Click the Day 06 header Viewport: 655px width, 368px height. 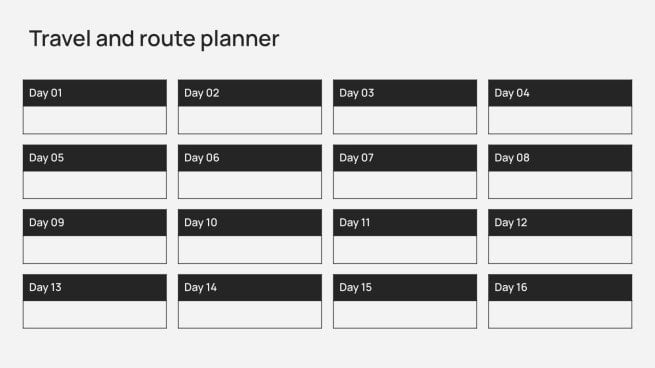point(250,157)
